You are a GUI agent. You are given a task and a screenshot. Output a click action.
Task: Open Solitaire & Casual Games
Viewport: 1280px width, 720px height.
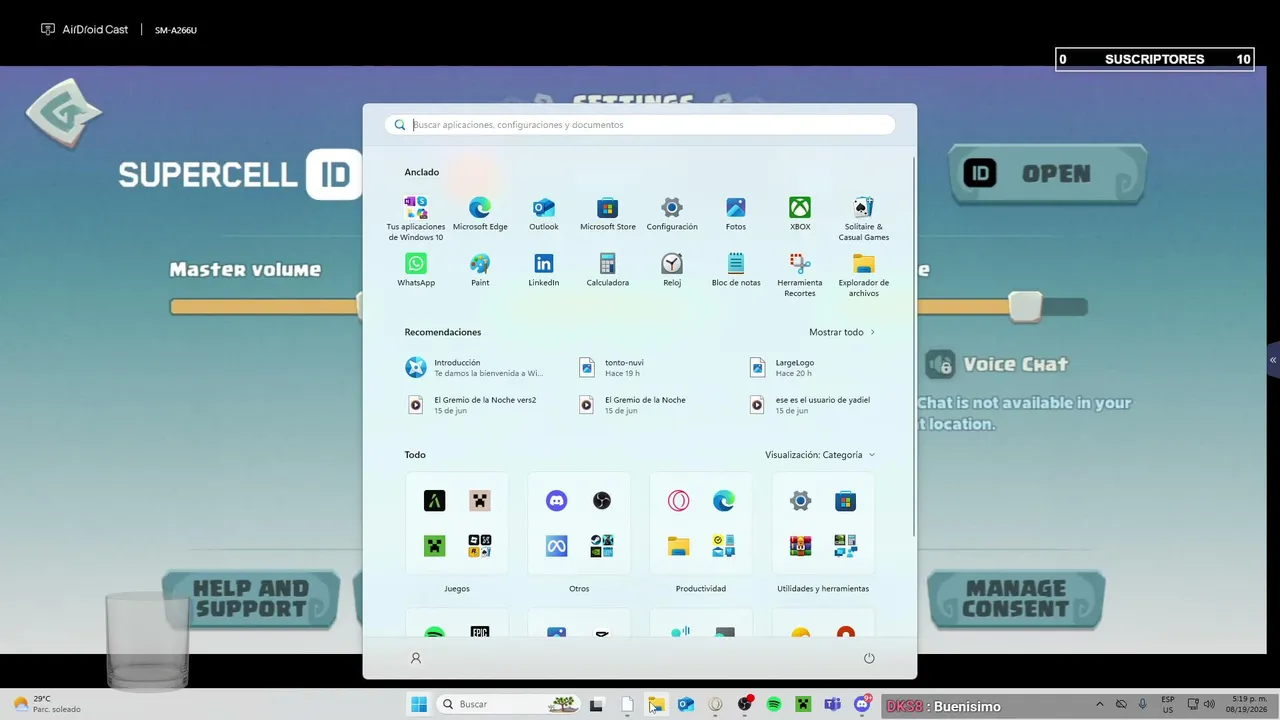[x=864, y=219]
